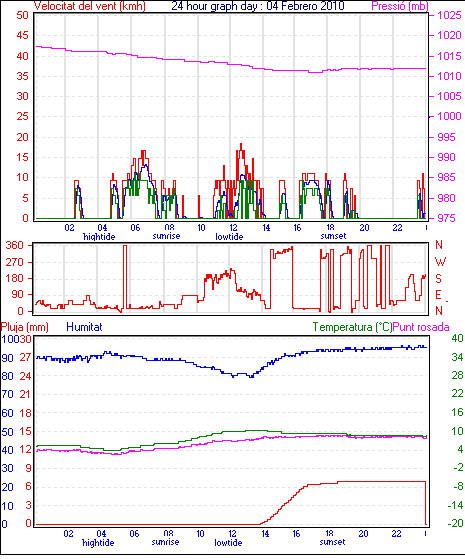The width and height of the screenshot is (465, 559).
Task: Click wind direction axis value 270
Action: [14, 262]
